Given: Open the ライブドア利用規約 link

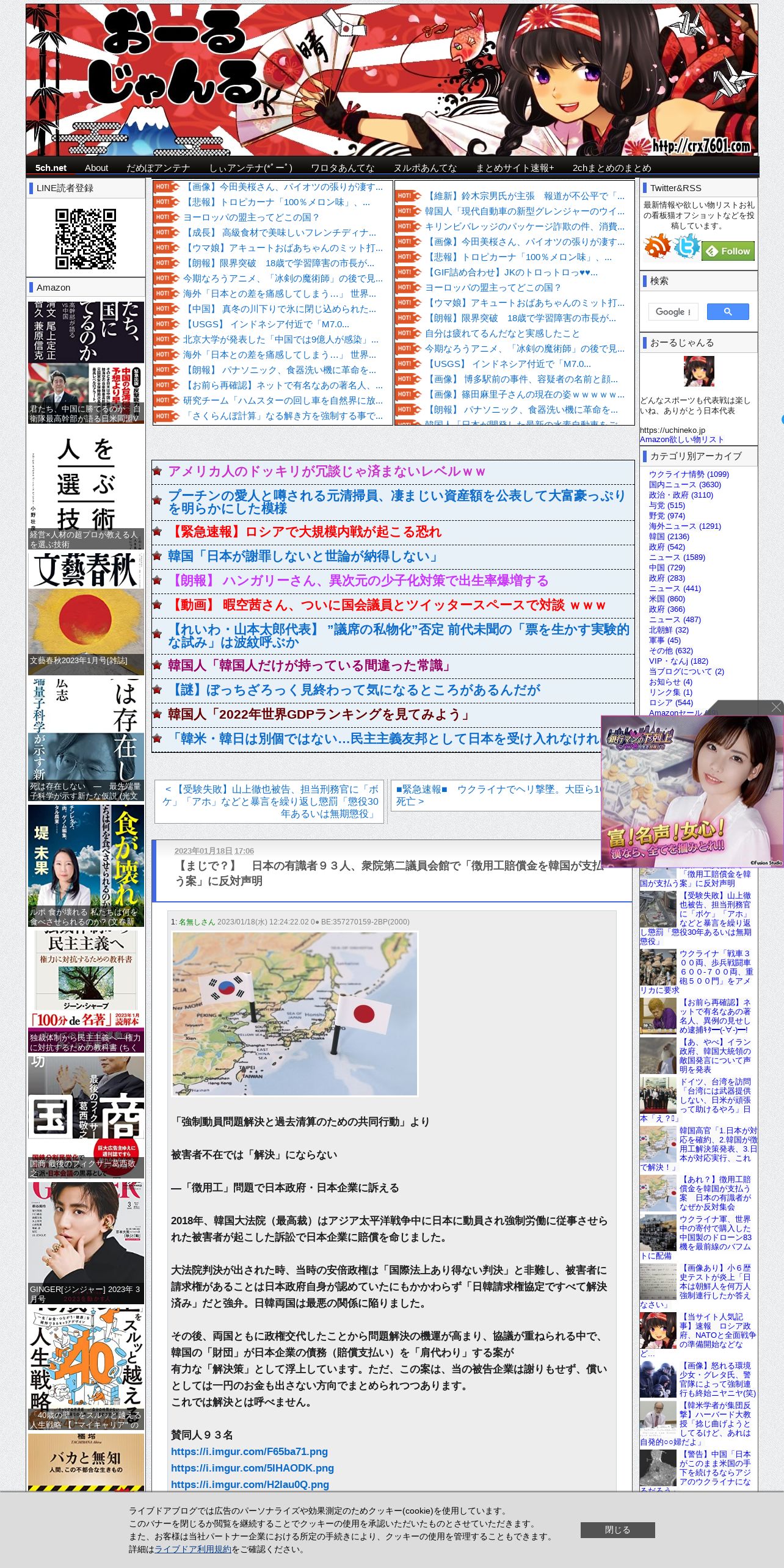Looking at the screenshot, I should pyautogui.click(x=193, y=1549).
